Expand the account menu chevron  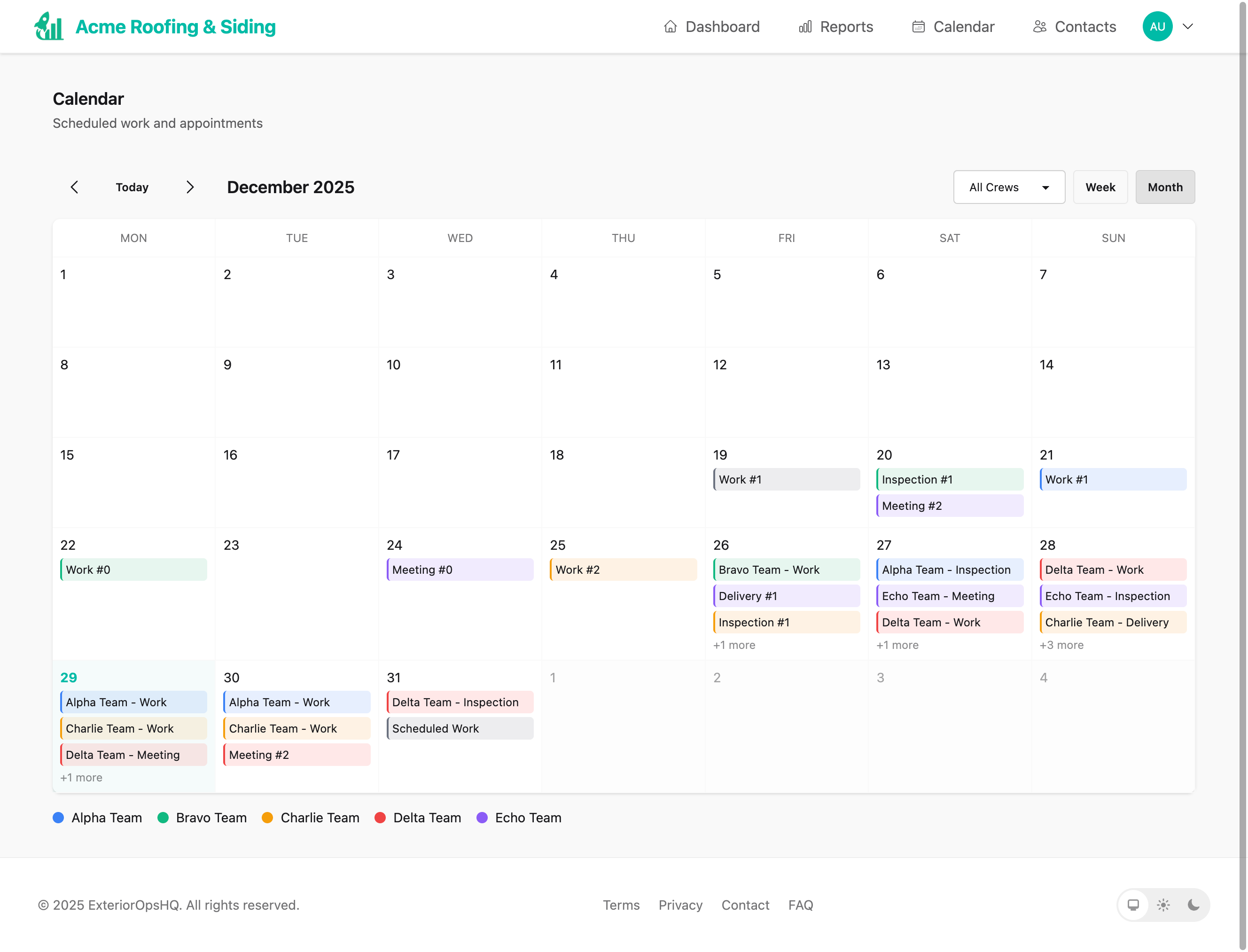click(x=1188, y=26)
